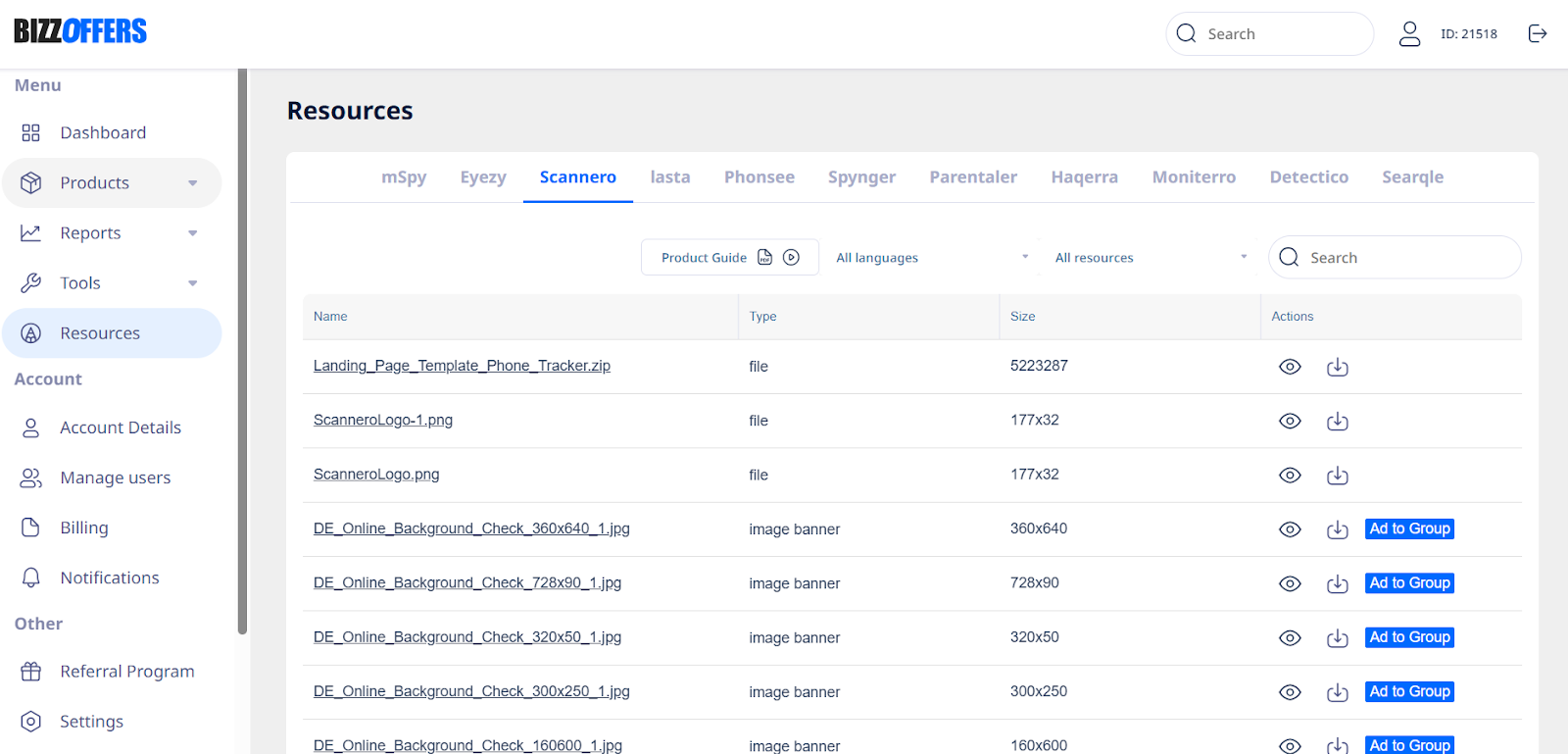
Task: Add 300x250 banner to group
Action: click(1409, 692)
